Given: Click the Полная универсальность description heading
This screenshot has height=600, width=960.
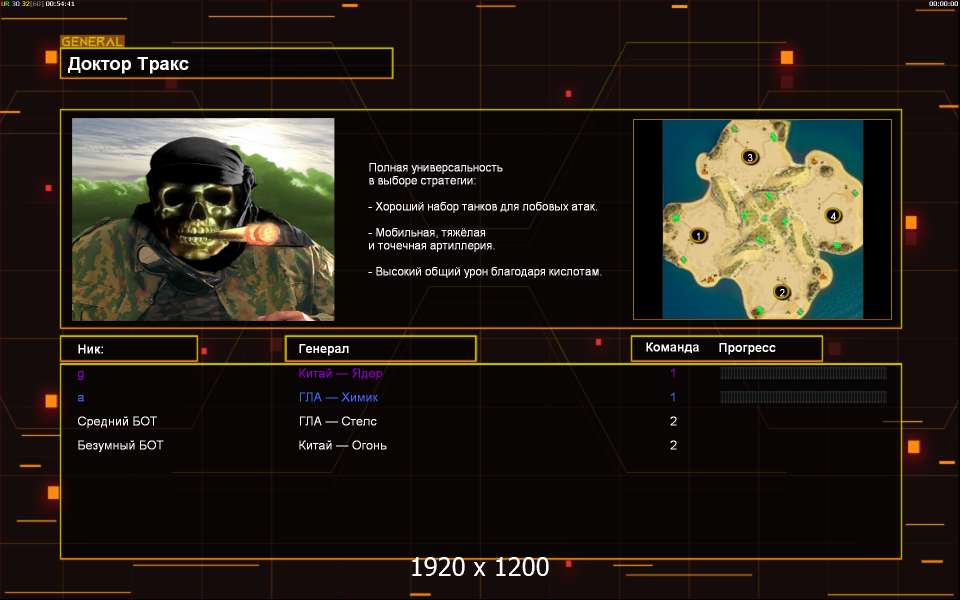Looking at the screenshot, I should [x=435, y=174].
